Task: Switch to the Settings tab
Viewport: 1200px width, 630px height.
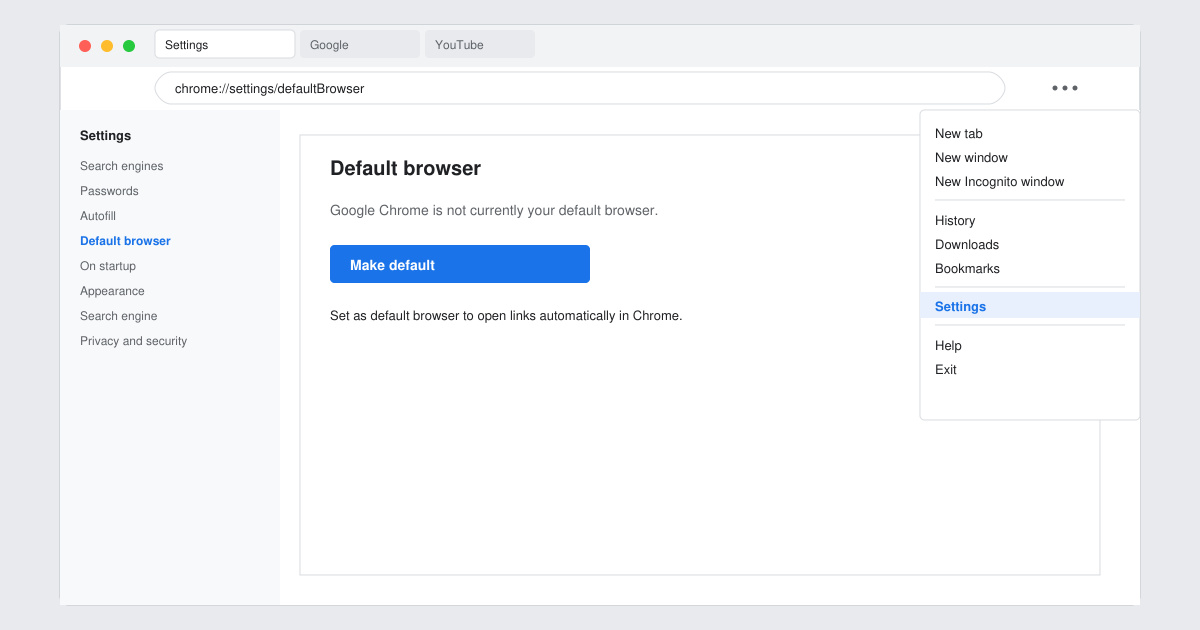Action: (225, 44)
